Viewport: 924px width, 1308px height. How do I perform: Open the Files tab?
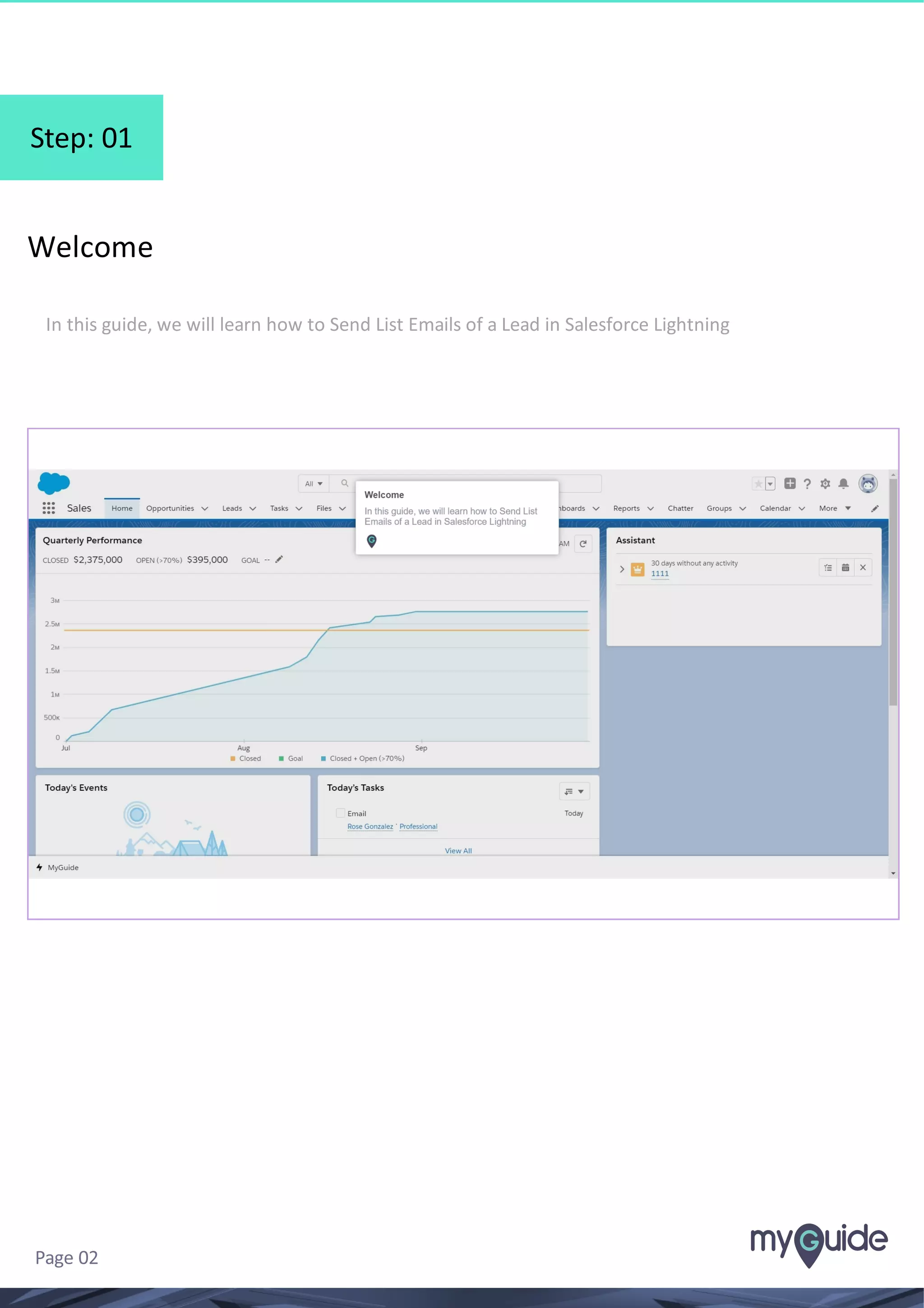(x=324, y=508)
